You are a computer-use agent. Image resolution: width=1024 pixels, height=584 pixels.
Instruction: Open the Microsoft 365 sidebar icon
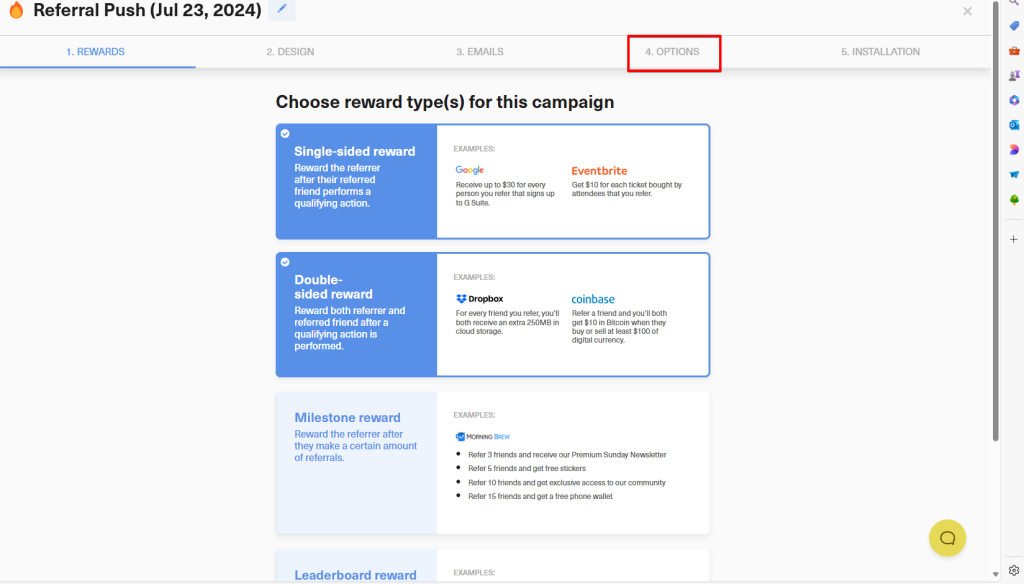1014,99
